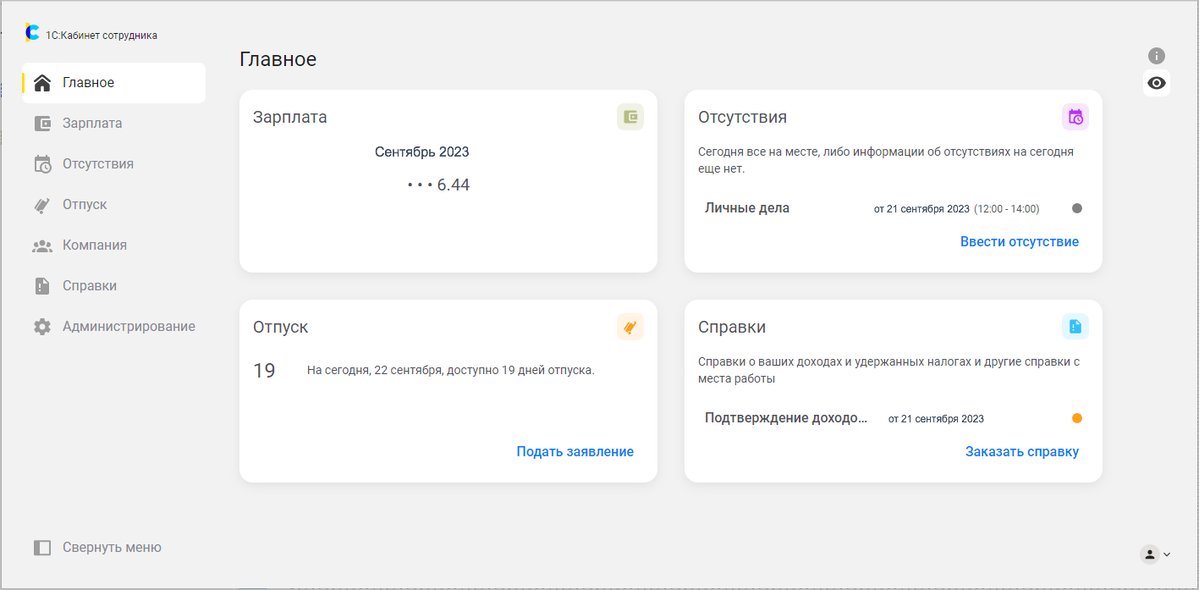Image resolution: width=1199 pixels, height=590 pixels.
Task: Click the wallet icon on Зарплата card
Action: [x=630, y=117]
